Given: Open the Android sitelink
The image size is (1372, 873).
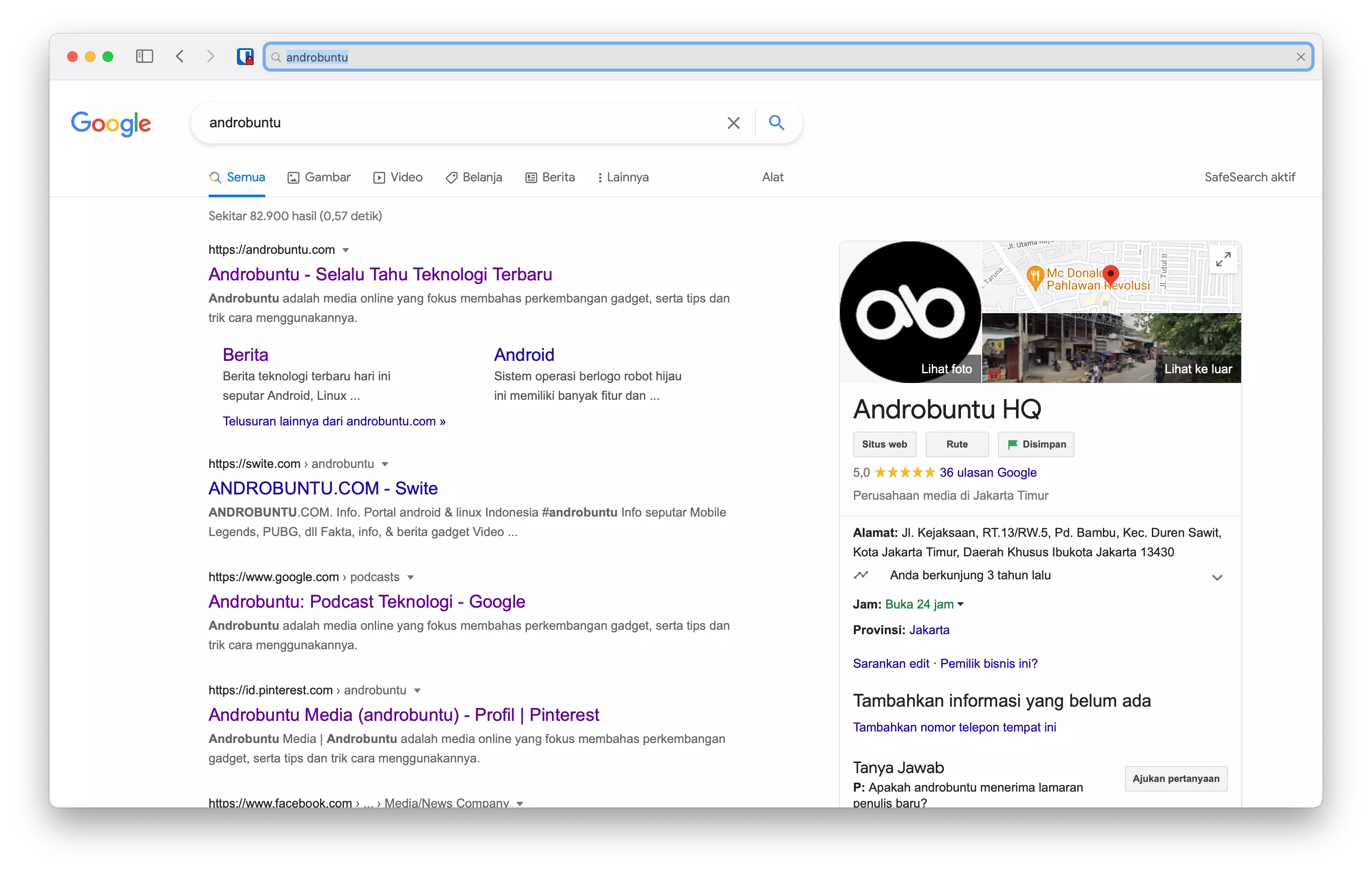Looking at the screenshot, I should (524, 355).
